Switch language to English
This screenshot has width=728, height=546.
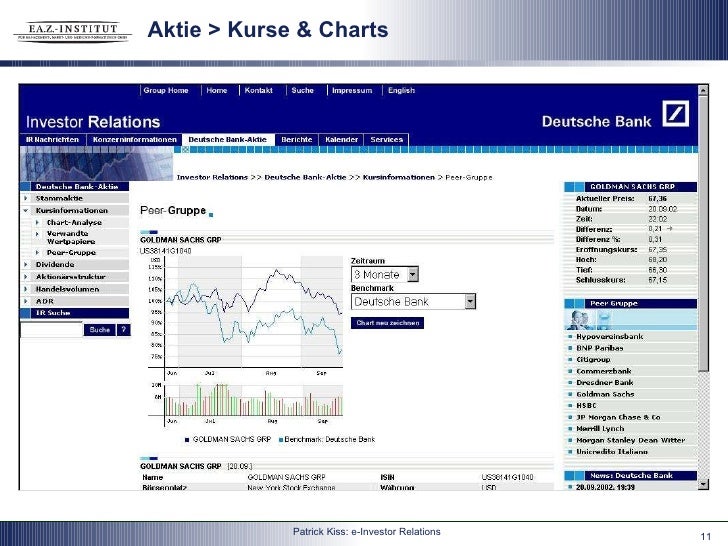point(402,91)
